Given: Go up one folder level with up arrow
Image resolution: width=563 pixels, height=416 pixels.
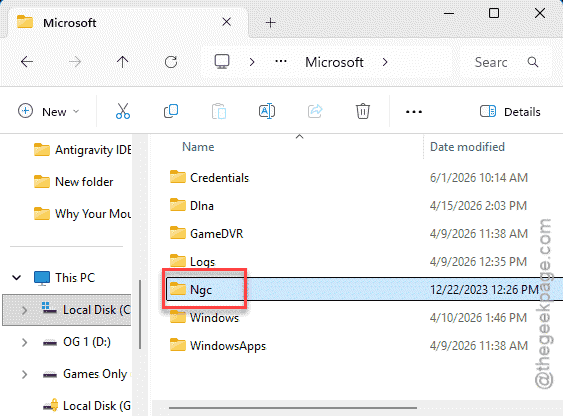Looking at the screenshot, I should tap(122, 62).
